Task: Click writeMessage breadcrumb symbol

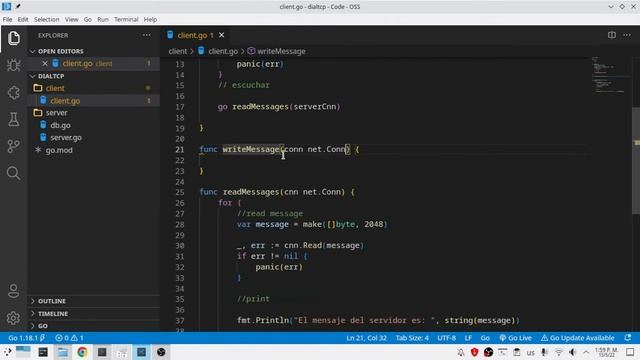Action: point(281,51)
